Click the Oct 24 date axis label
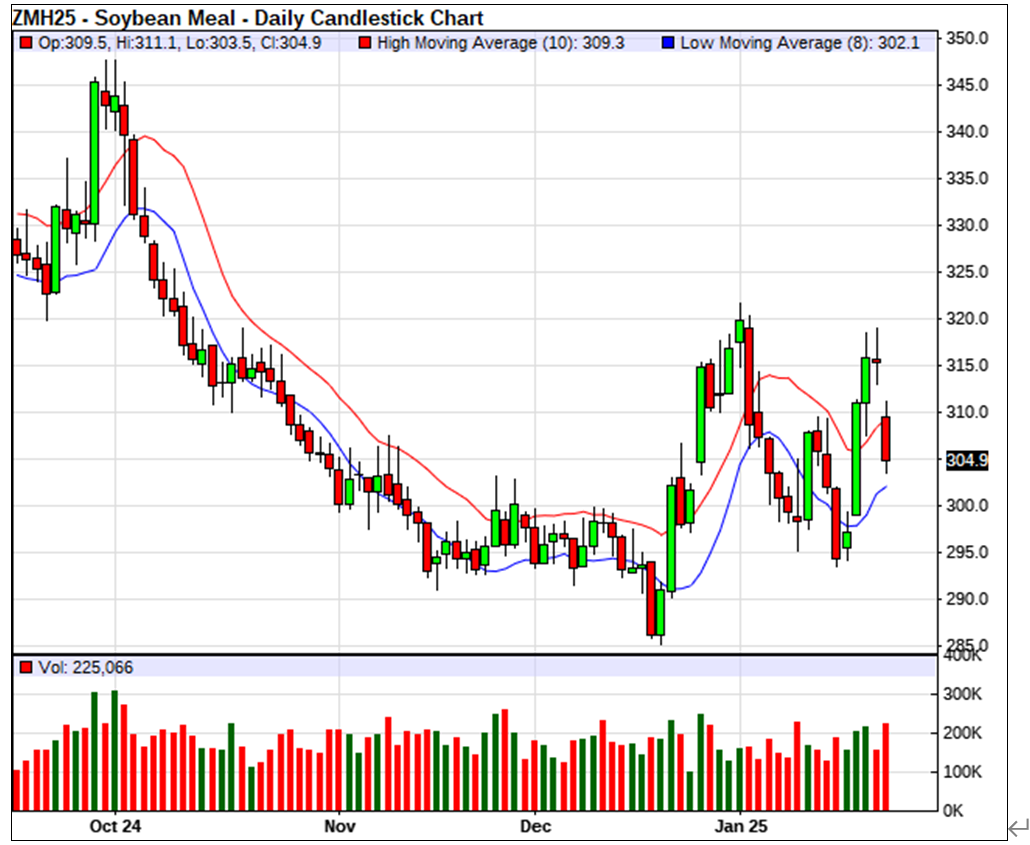This screenshot has height=845, width=1030. (115, 826)
